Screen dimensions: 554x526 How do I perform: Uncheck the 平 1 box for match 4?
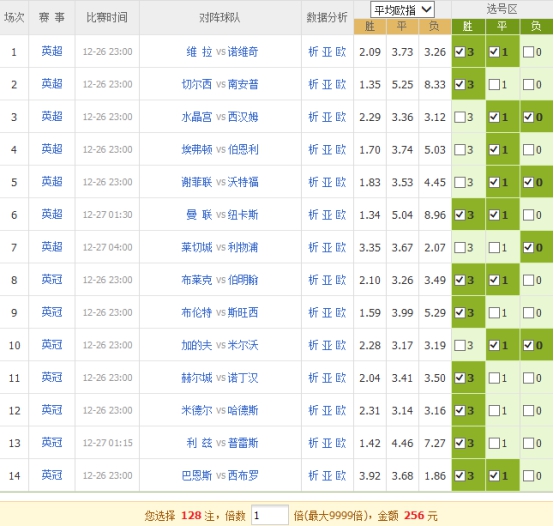[494, 150]
